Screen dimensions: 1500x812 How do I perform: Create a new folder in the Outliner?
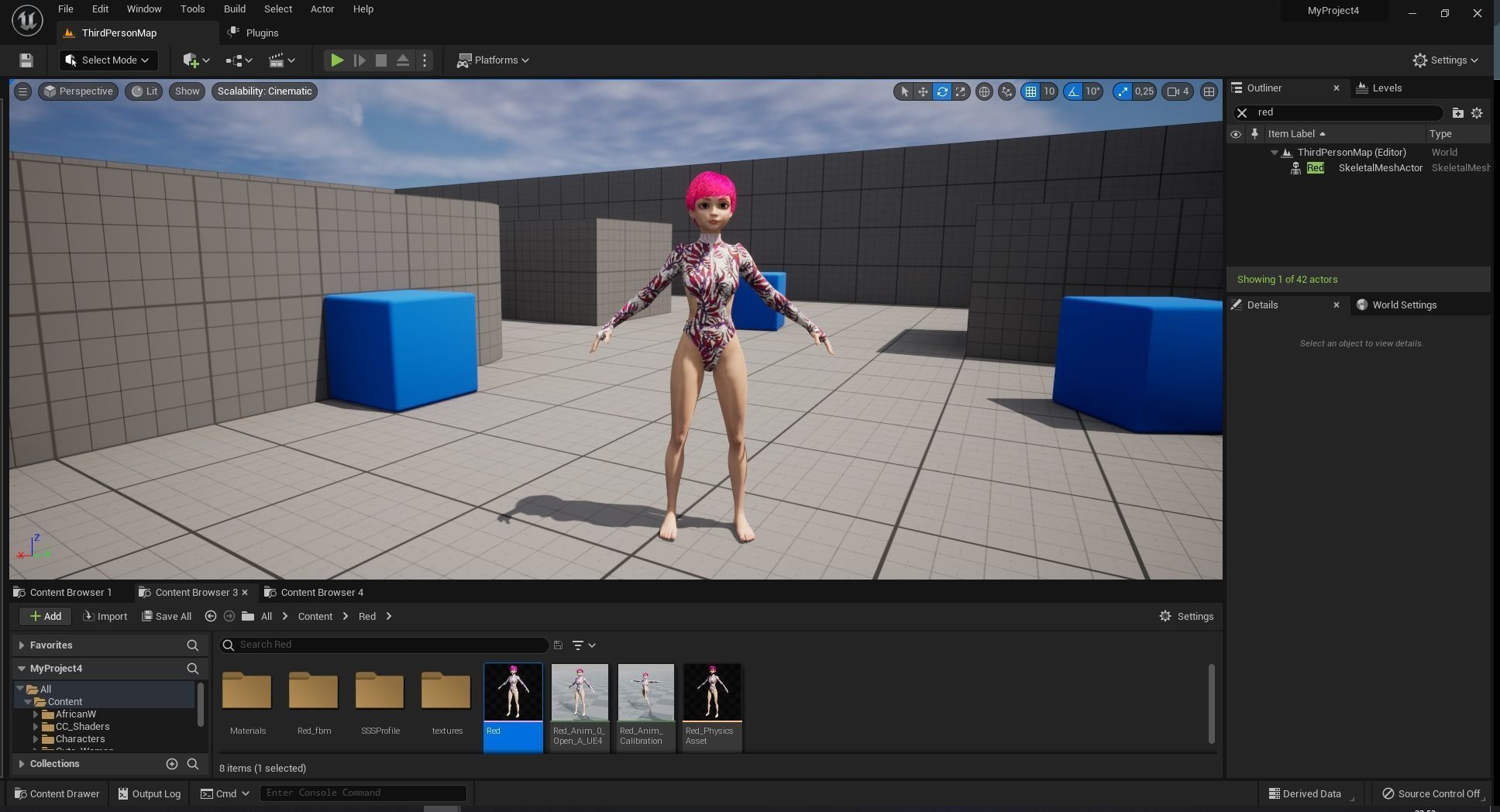pos(1457,113)
